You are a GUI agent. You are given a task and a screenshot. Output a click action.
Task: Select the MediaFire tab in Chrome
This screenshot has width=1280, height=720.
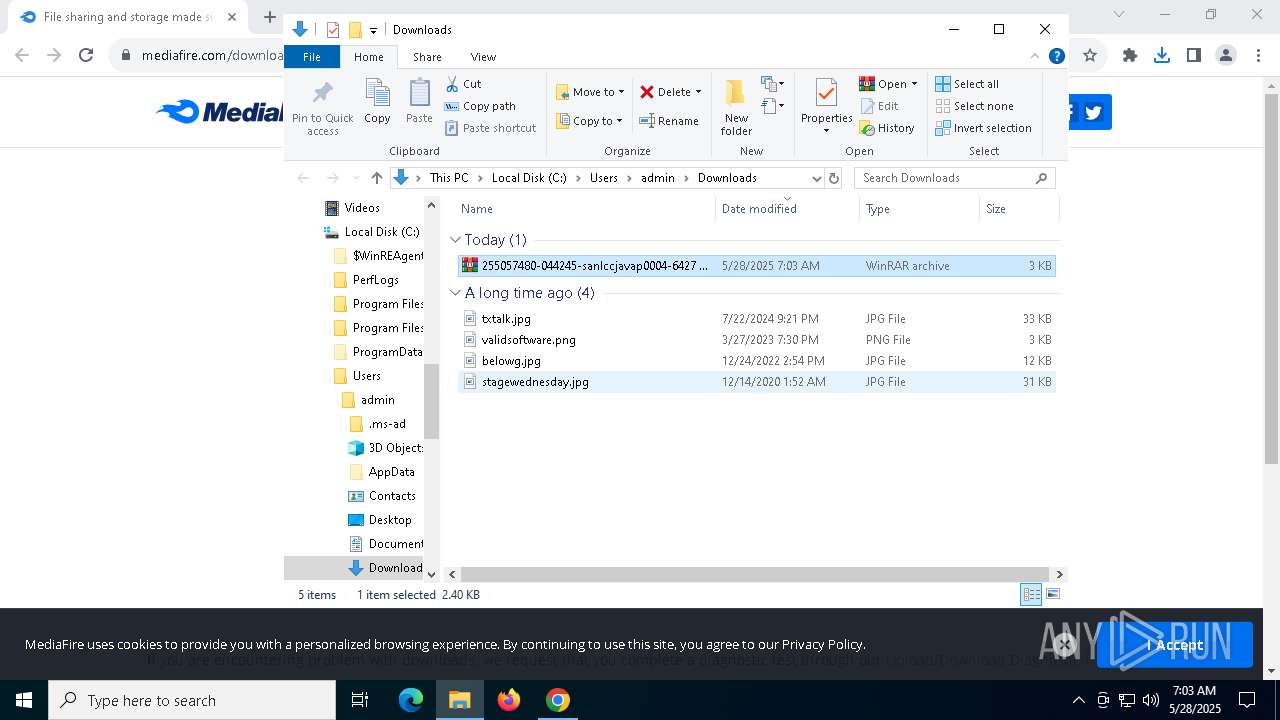click(x=130, y=17)
